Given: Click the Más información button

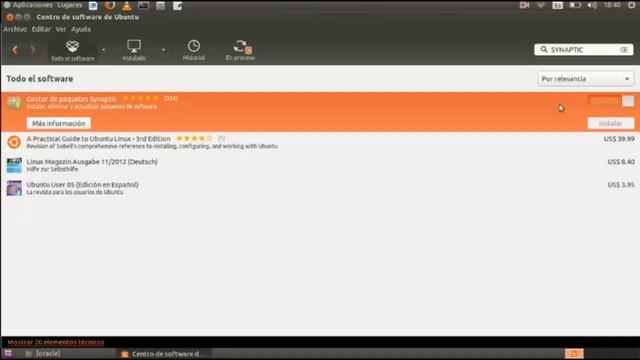Looking at the screenshot, I should pos(59,123).
